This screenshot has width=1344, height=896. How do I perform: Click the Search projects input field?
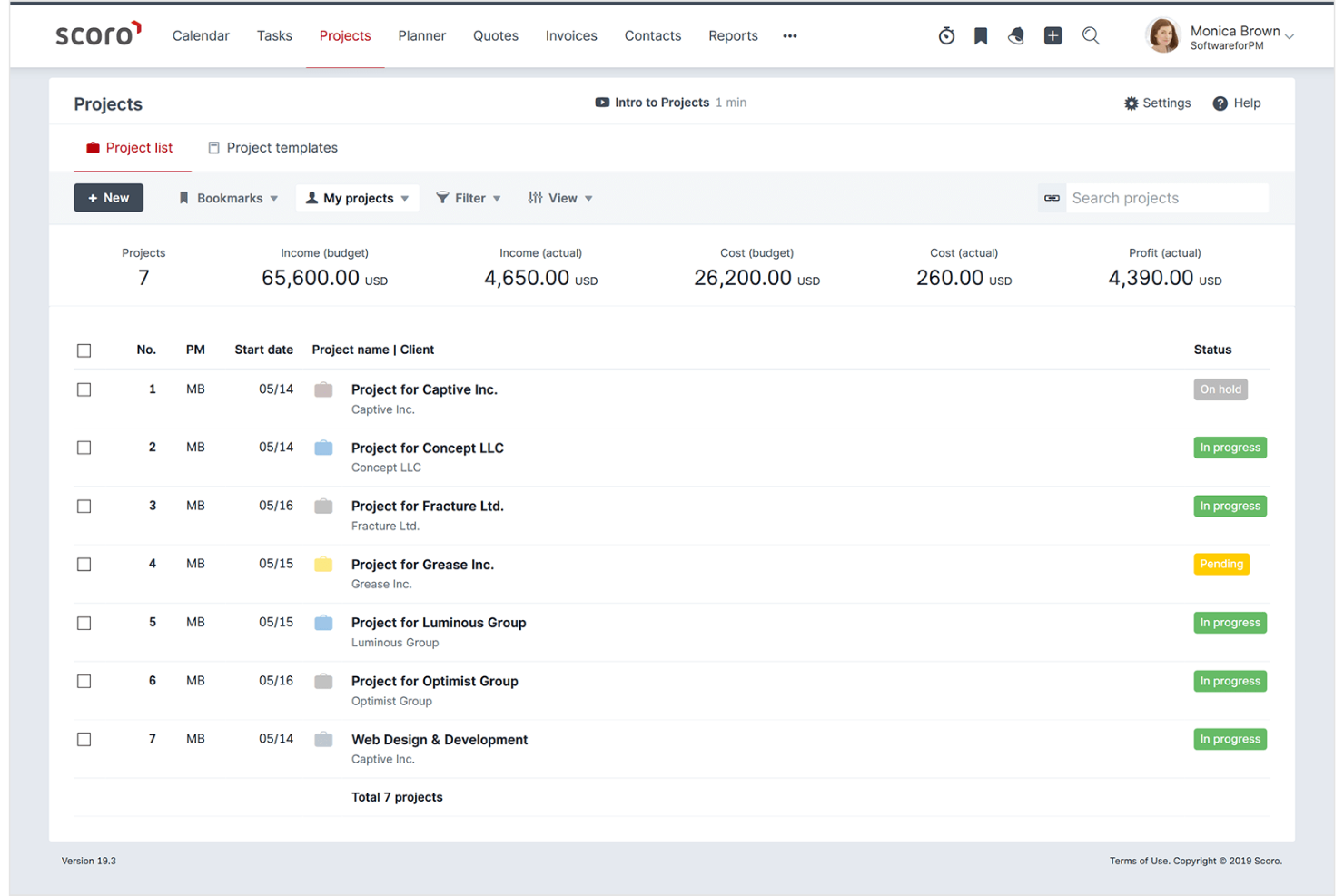[1167, 198]
